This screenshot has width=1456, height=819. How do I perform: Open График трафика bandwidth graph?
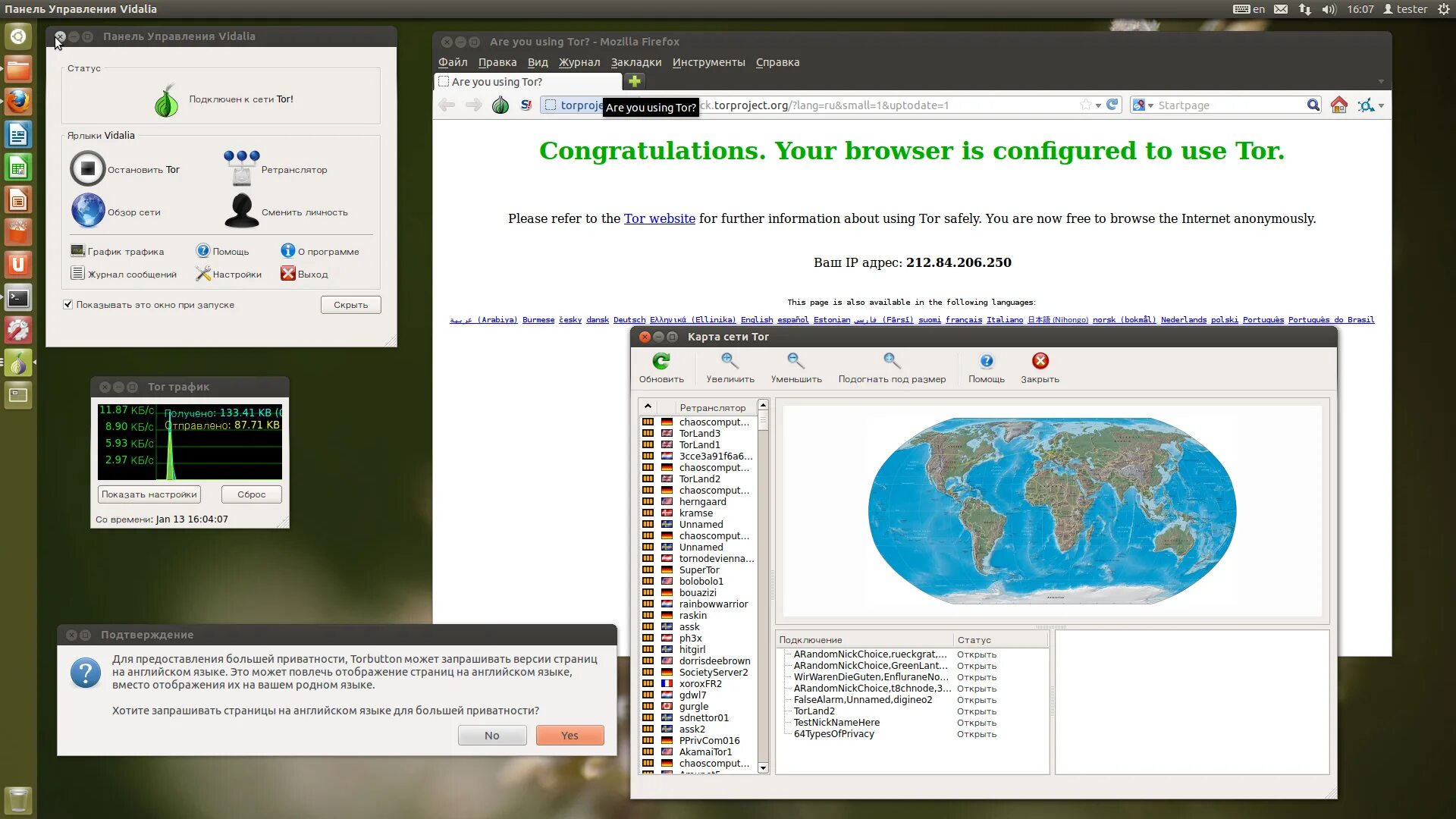(77, 251)
